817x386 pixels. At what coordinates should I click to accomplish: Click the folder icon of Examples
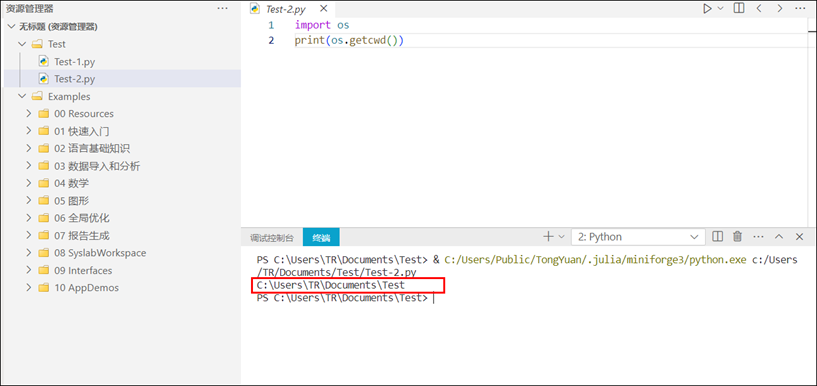(x=36, y=96)
